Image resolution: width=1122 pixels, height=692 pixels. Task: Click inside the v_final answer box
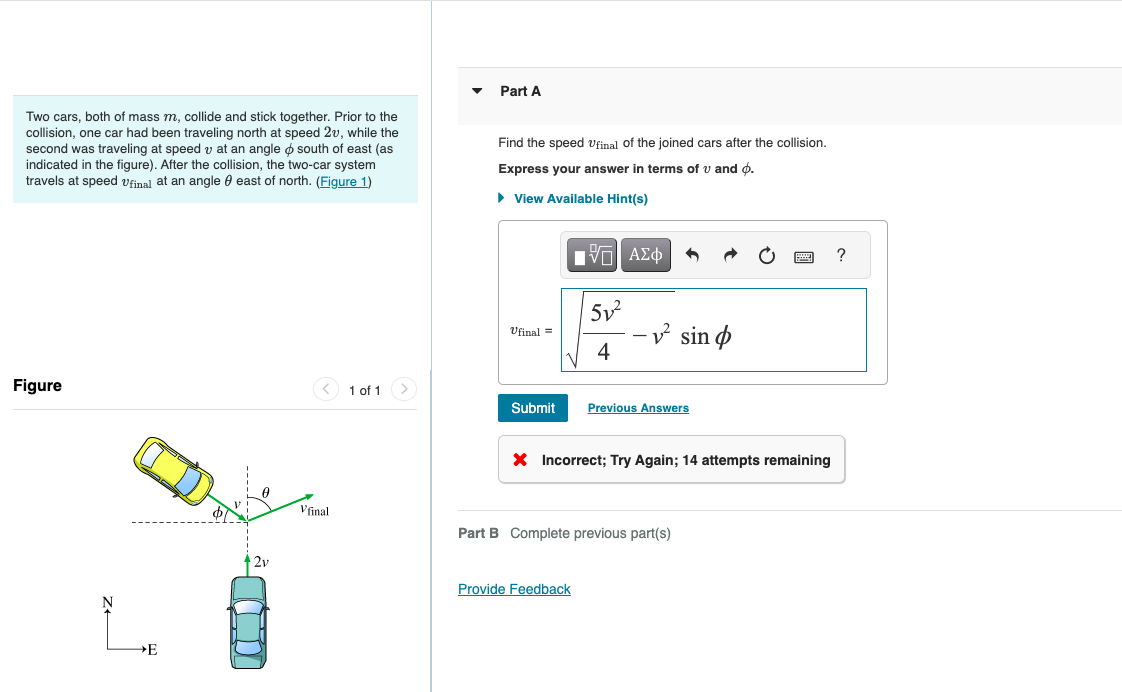pyautogui.click(x=714, y=330)
